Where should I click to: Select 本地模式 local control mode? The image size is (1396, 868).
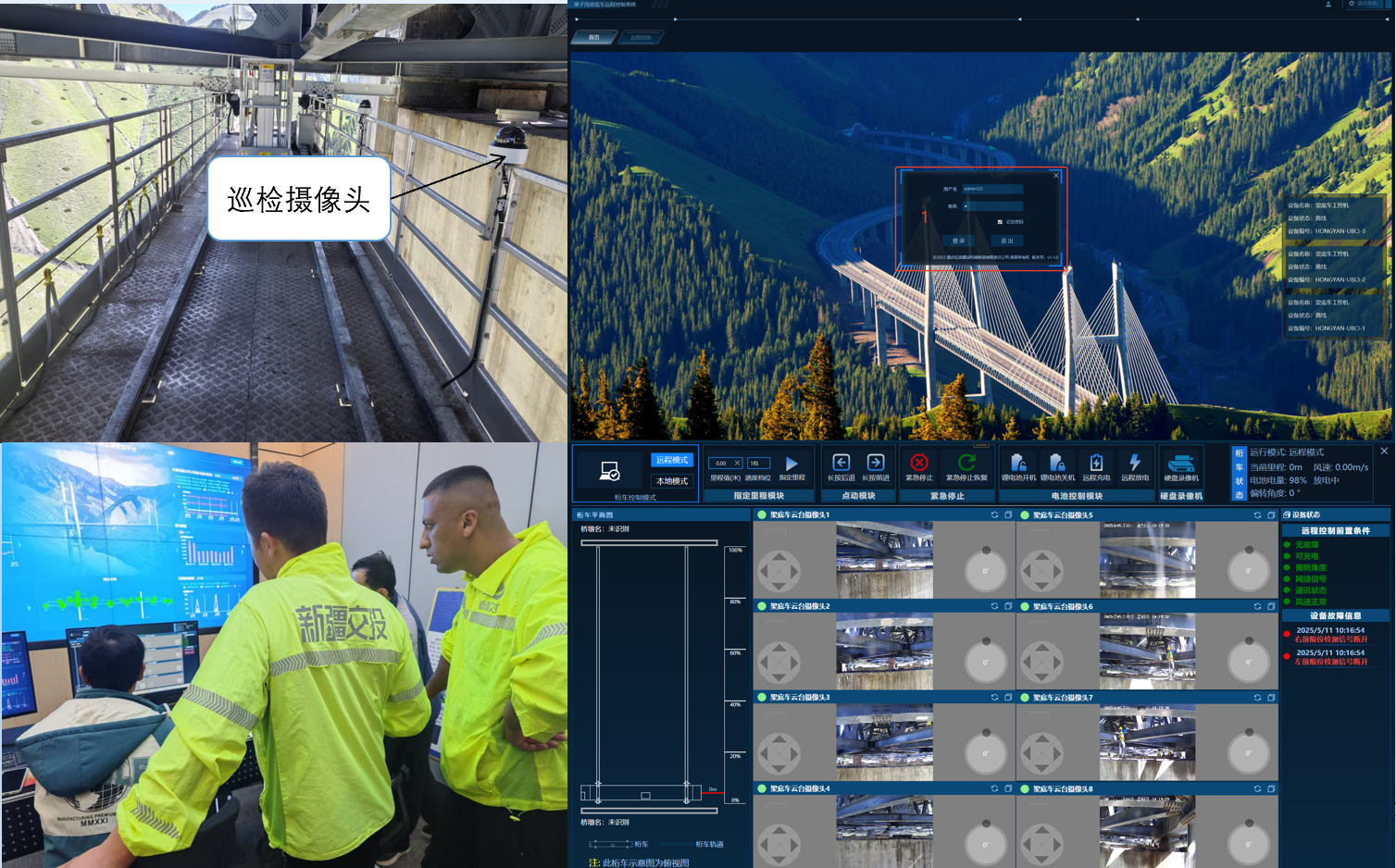coord(672,481)
